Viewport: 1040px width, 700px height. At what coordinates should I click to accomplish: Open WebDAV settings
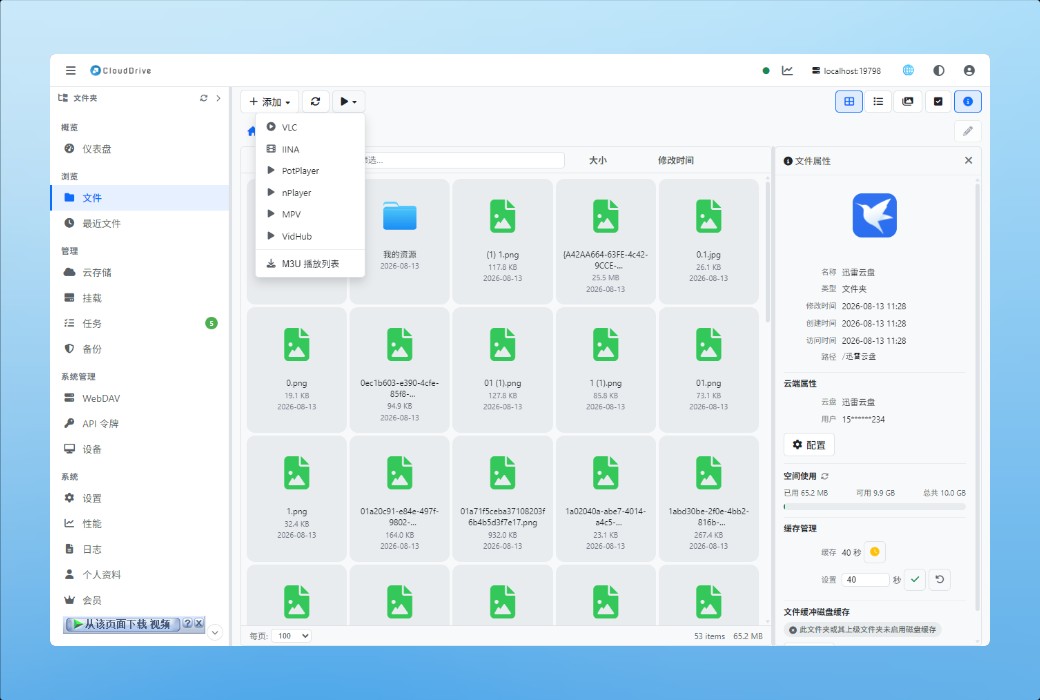[139, 398]
